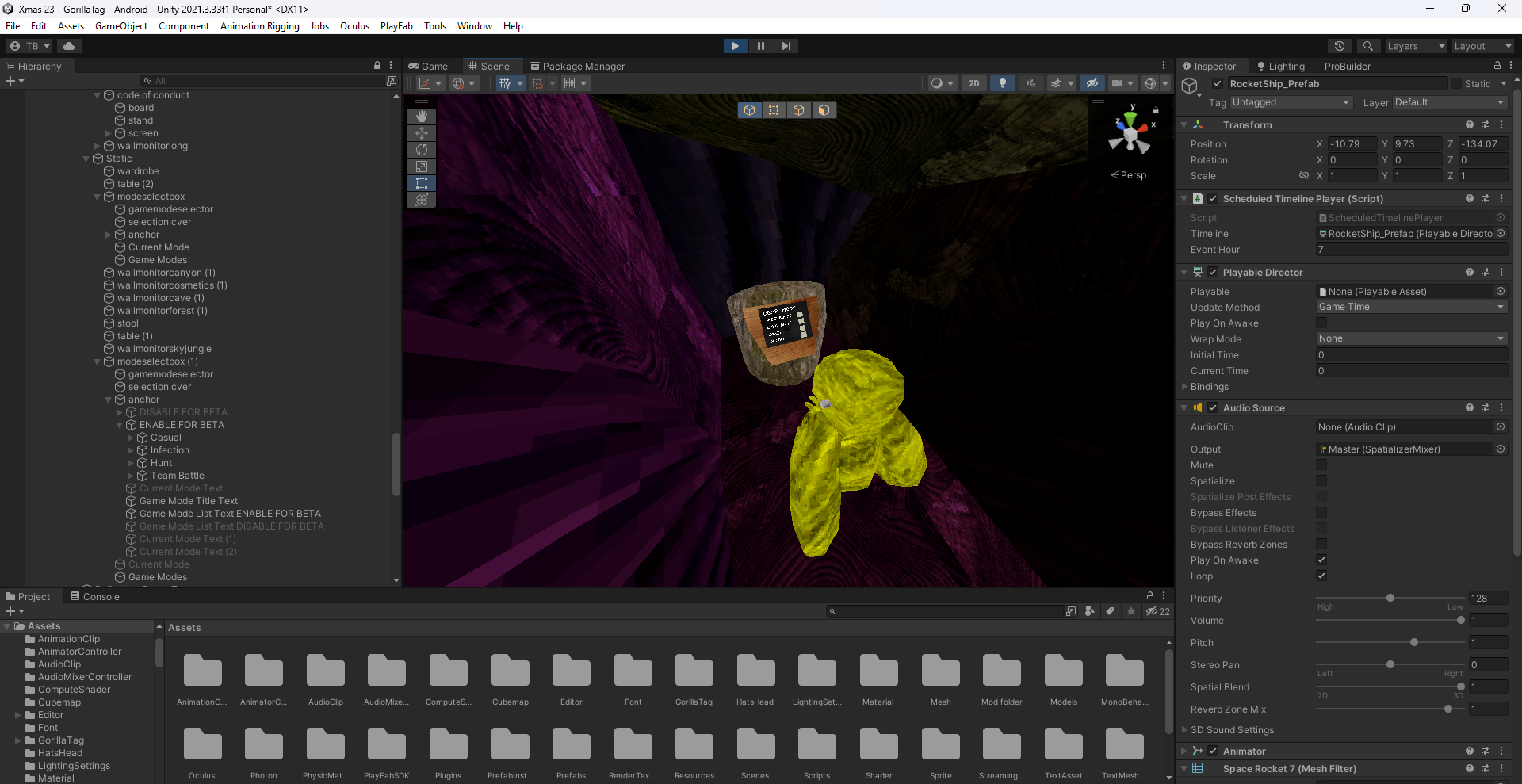Select Team Battle in Hierarchy

tap(178, 476)
